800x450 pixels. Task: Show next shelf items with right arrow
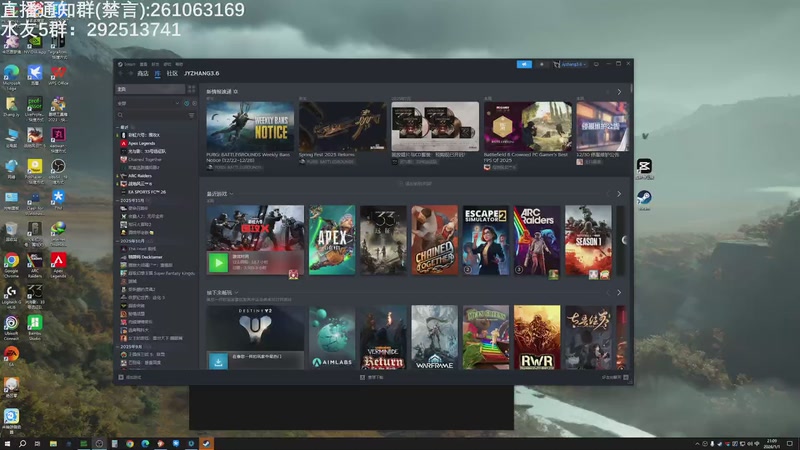coord(619,293)
